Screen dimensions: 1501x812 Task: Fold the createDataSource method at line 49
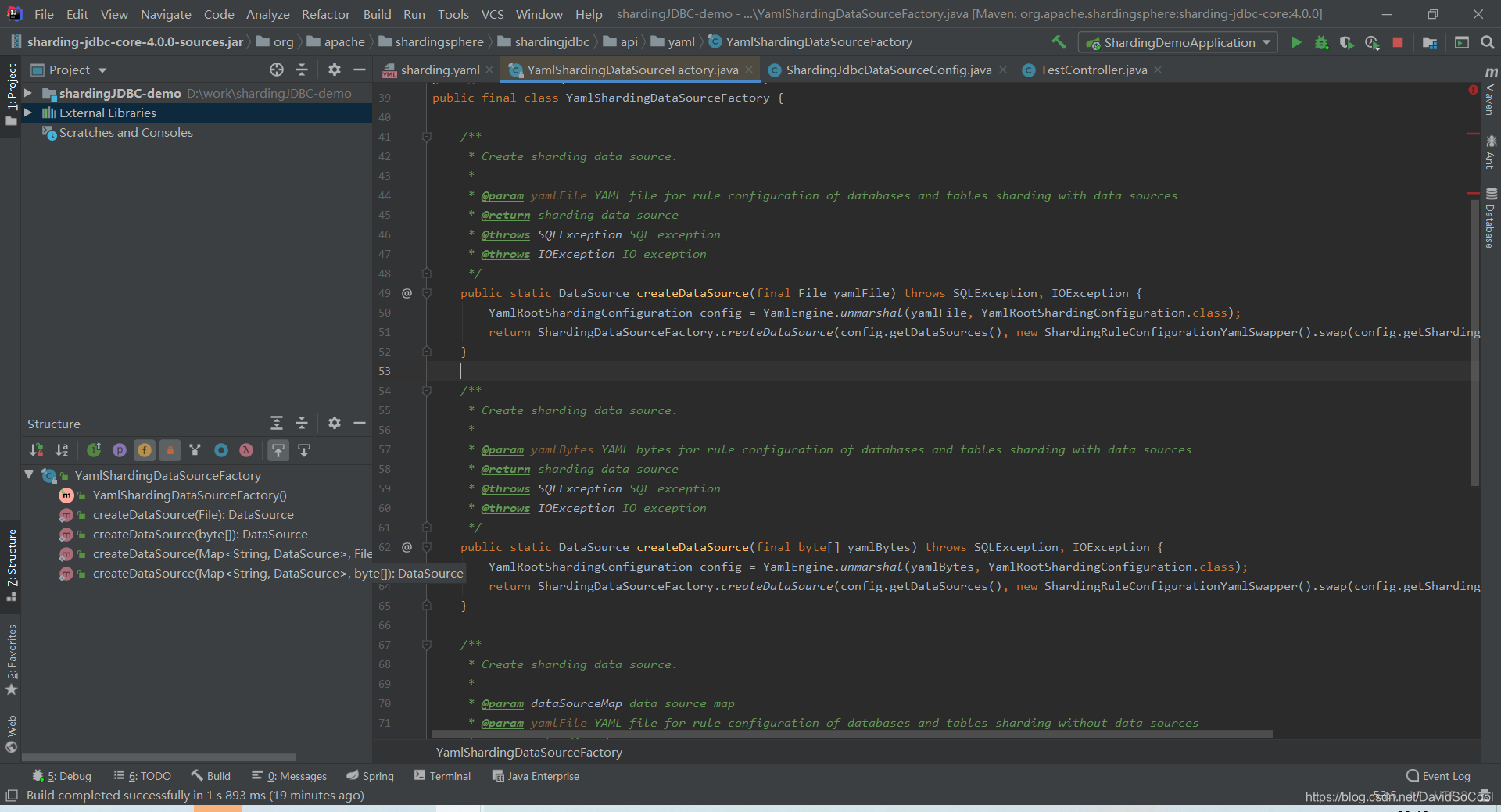pyautogui.click(x=427, y=293)
